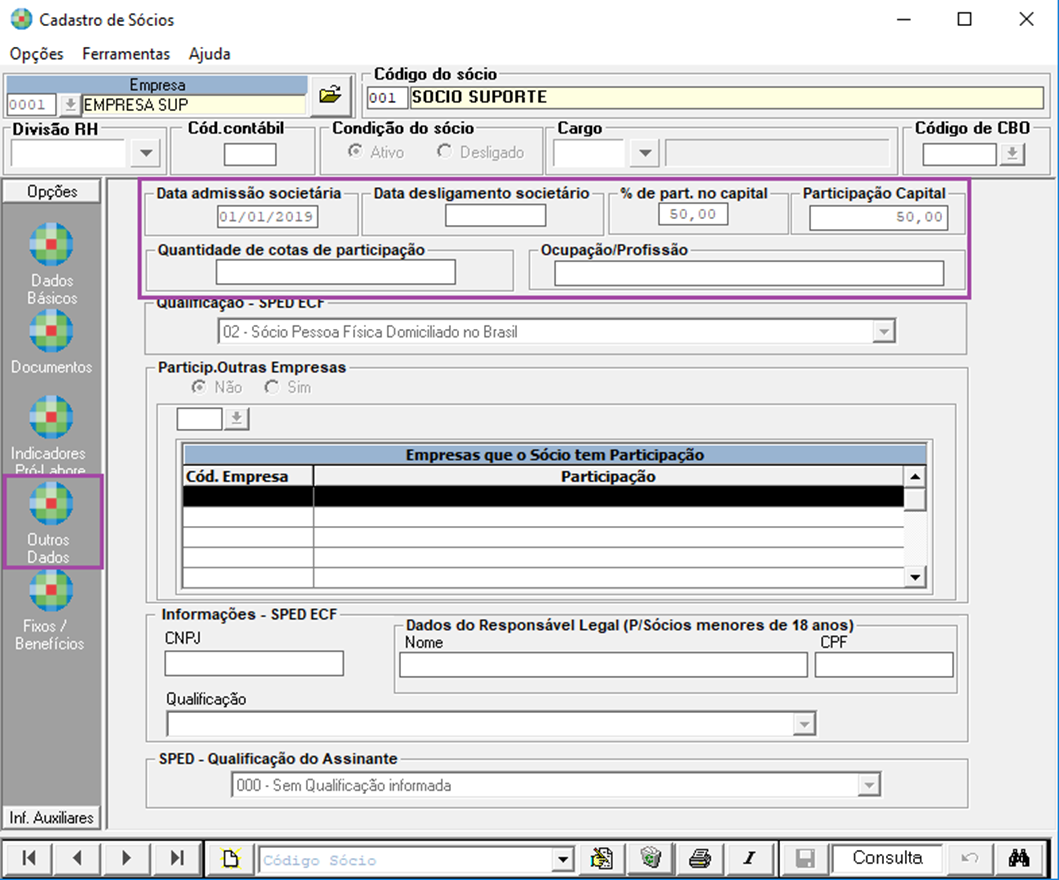The width and height of the screenshot is (1059, 880).
Task: Expand Cargo dropdown arrow
Action: click(x=645, y=153)
